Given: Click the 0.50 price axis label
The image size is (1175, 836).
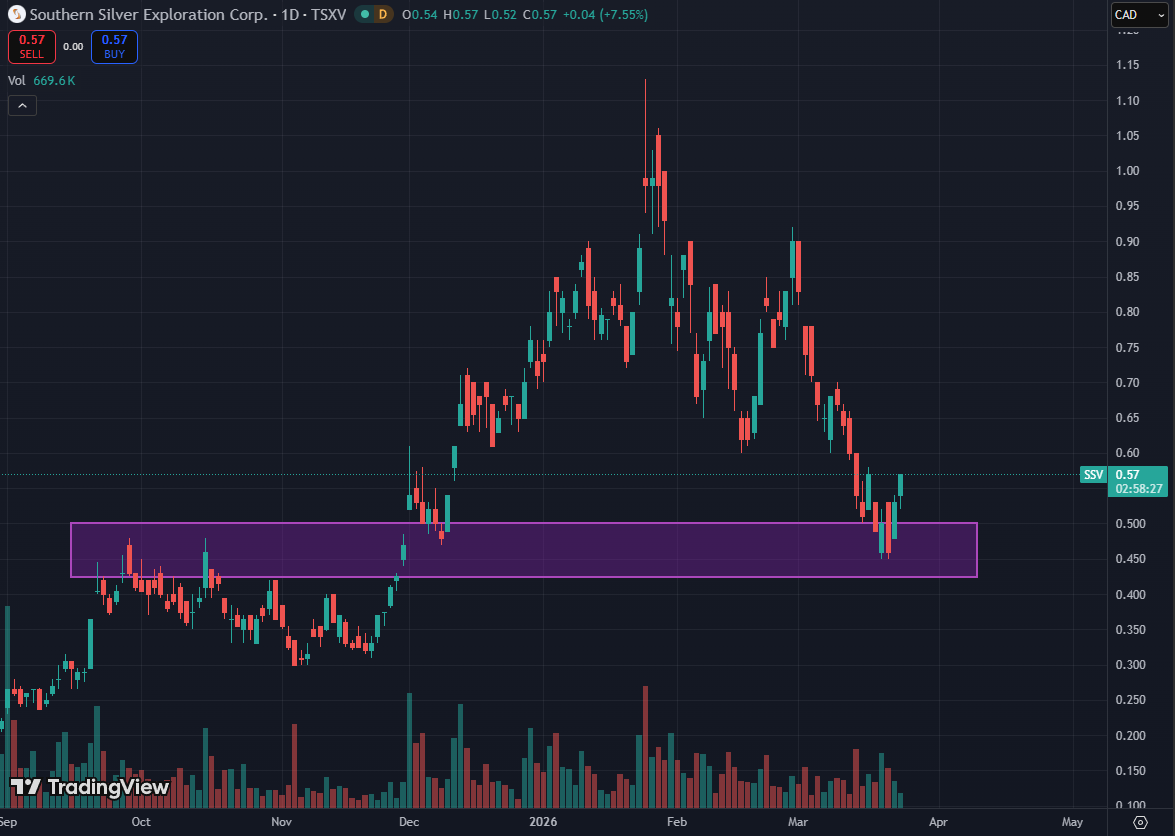Looking at the screenshot, I should click(x=1129, y=524).
